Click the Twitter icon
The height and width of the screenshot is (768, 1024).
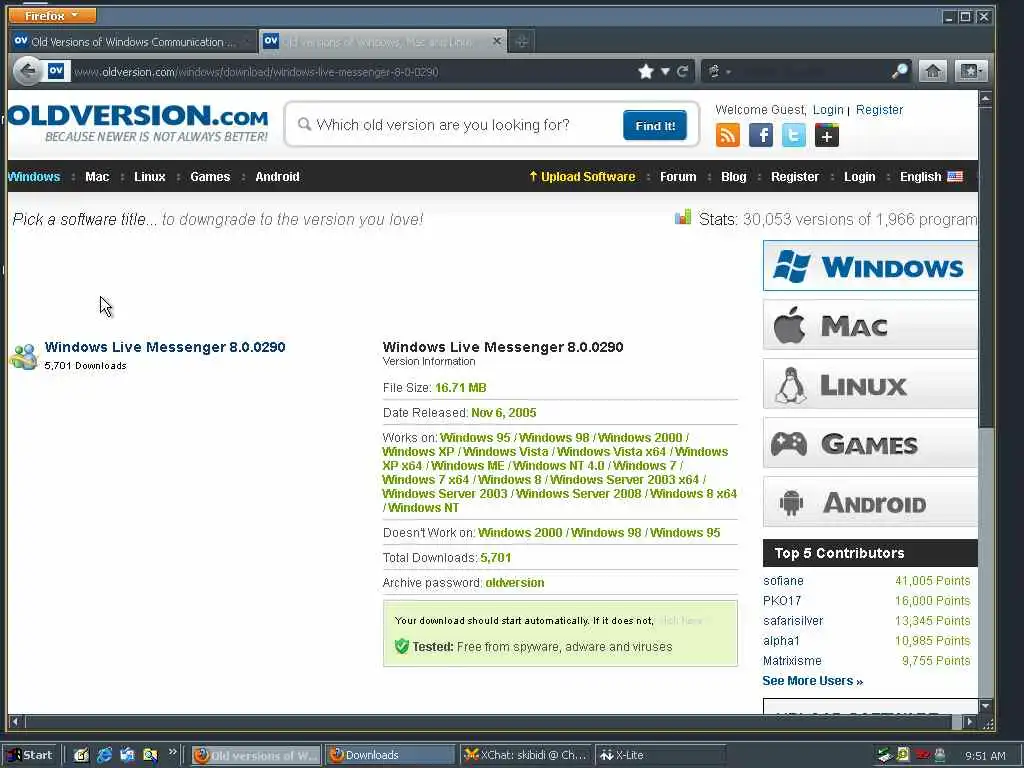[x=793, y=135]
